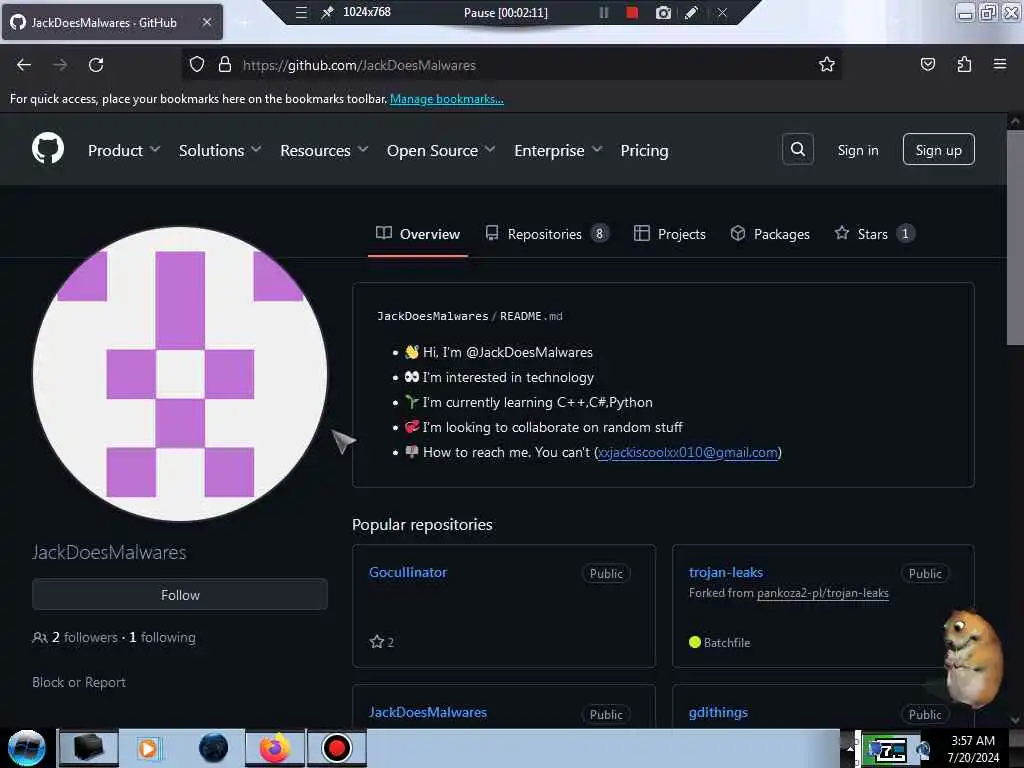The image size is (1024, 768).
Task: View the 1 following list
Action: click(162, 637)
